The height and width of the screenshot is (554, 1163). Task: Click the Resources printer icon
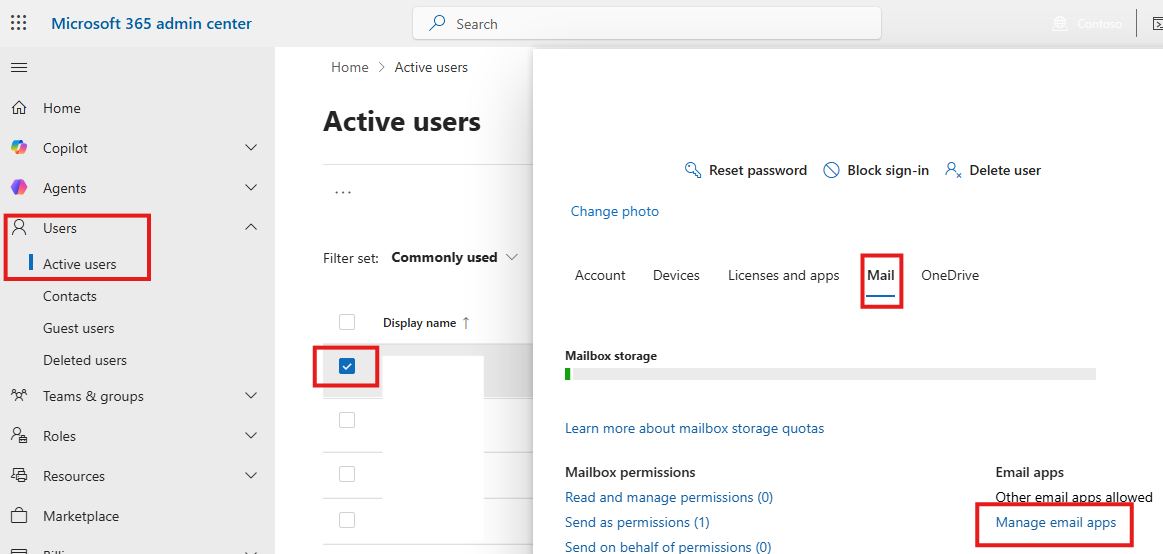pos(19,476)
